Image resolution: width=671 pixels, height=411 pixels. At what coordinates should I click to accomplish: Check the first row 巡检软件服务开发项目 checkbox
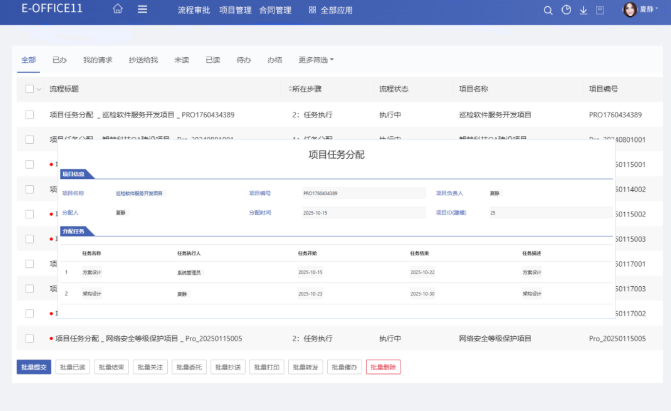(x=29, y=114)
